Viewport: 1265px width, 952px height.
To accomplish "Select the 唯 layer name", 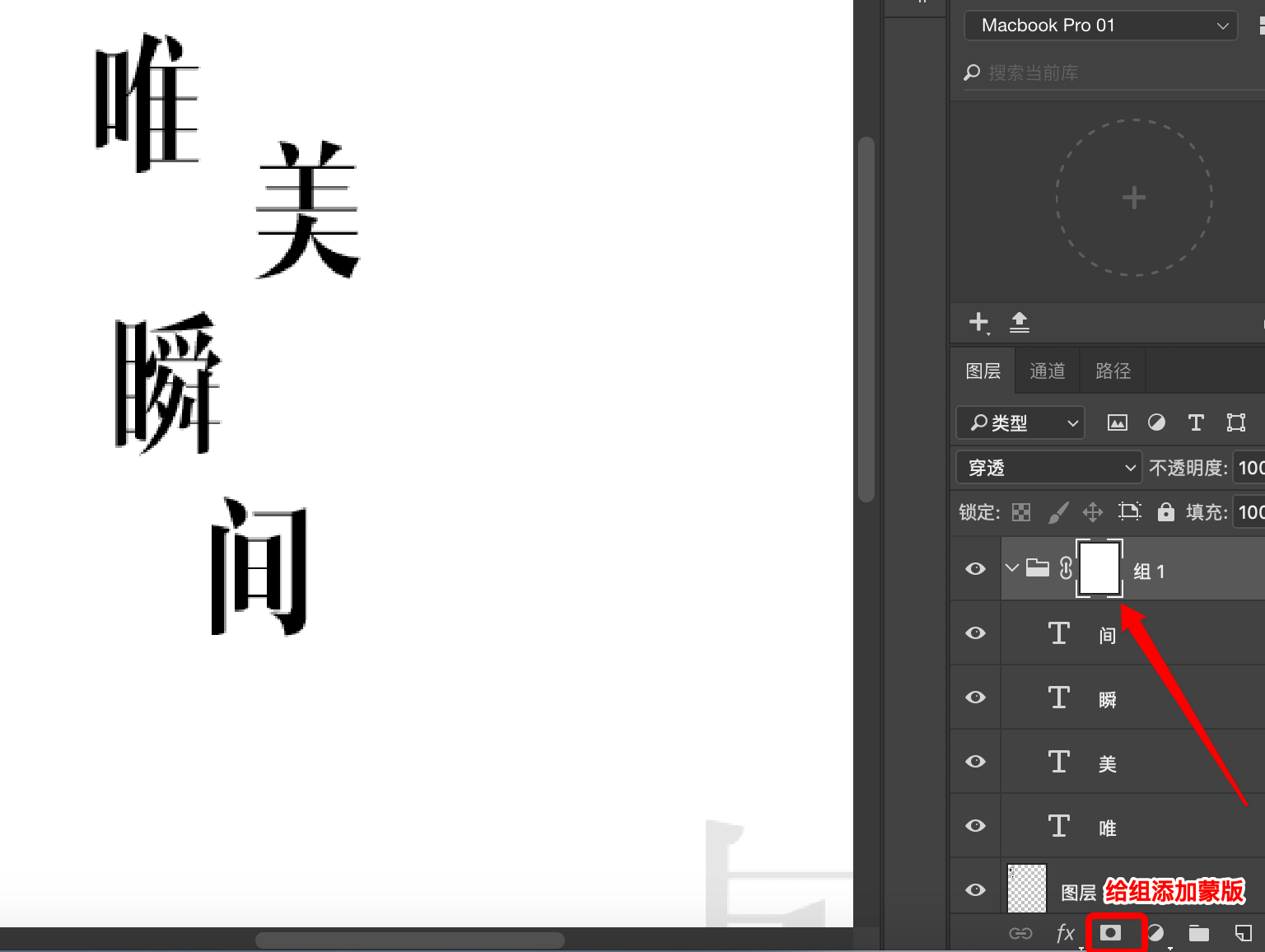I will [x=1108, y=828].
